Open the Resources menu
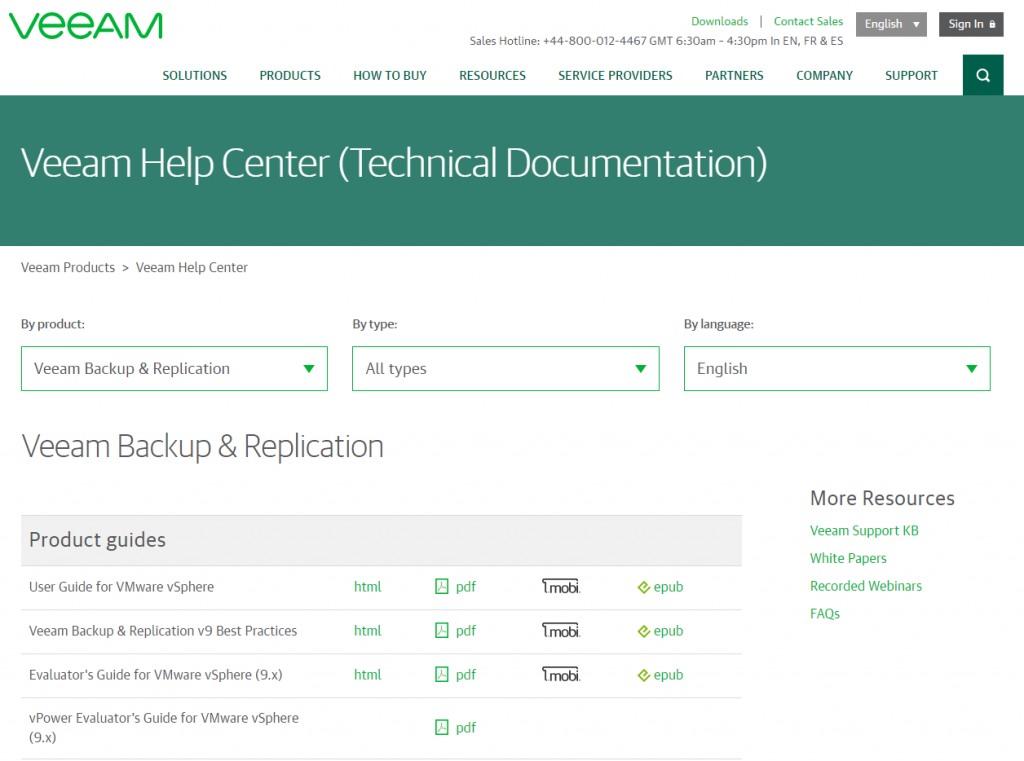The width and height of the screenshot is (1024, 761). tap(492, 76)
